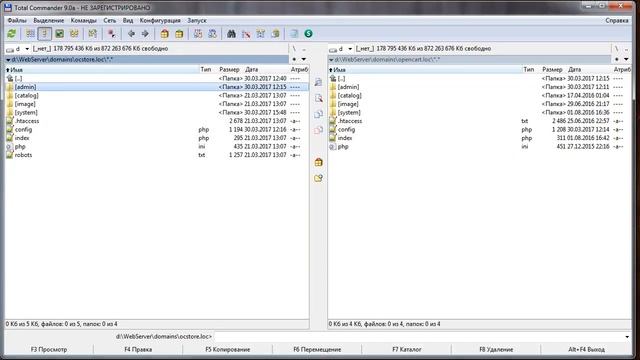Click the Unpack files toolbar icon

click(x=179, y=34)
